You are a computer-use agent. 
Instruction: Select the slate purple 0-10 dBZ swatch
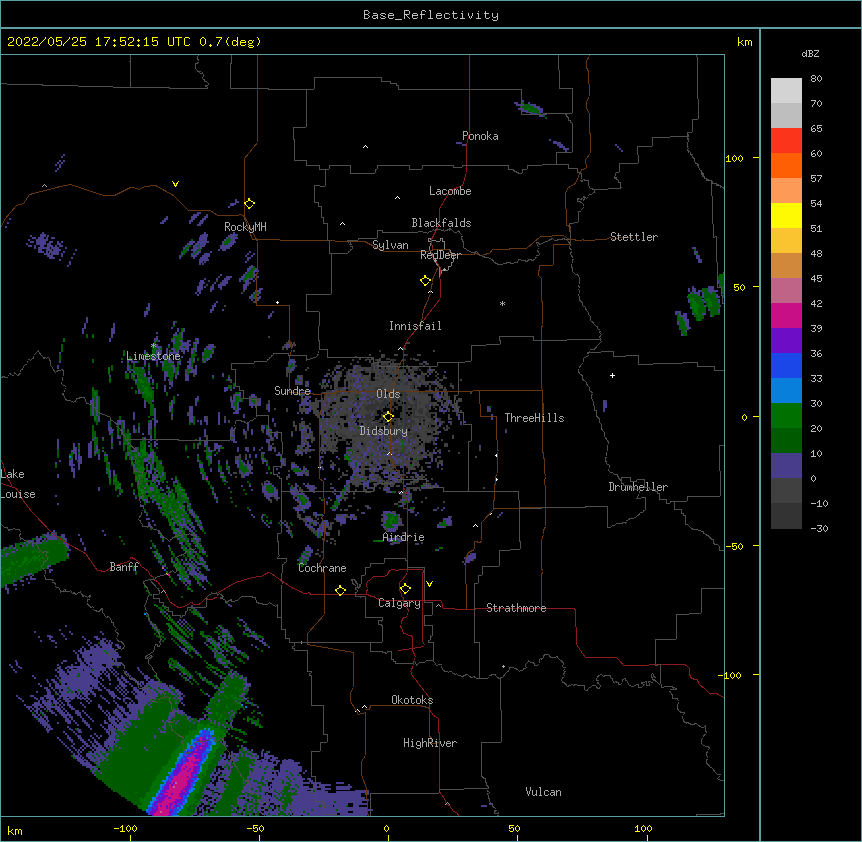[x=786, y=466]
